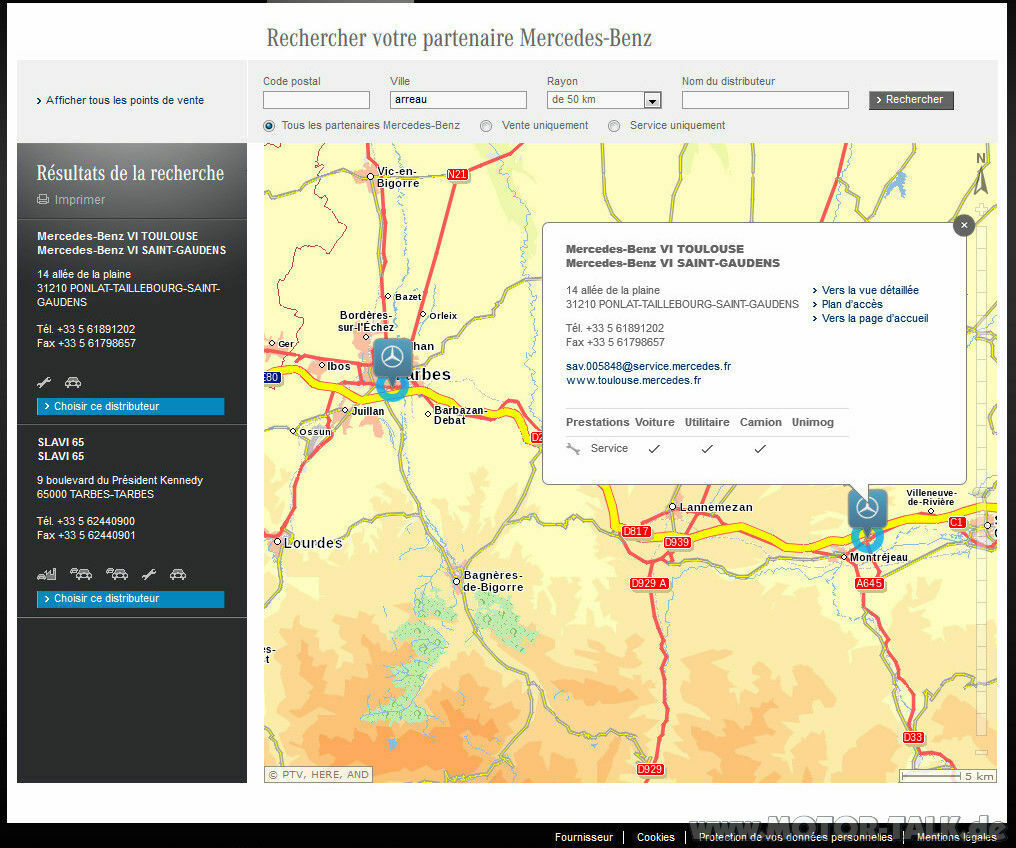
Task: Click '9 boulevard du Président Kennedy' address
Action: (120, 480)
